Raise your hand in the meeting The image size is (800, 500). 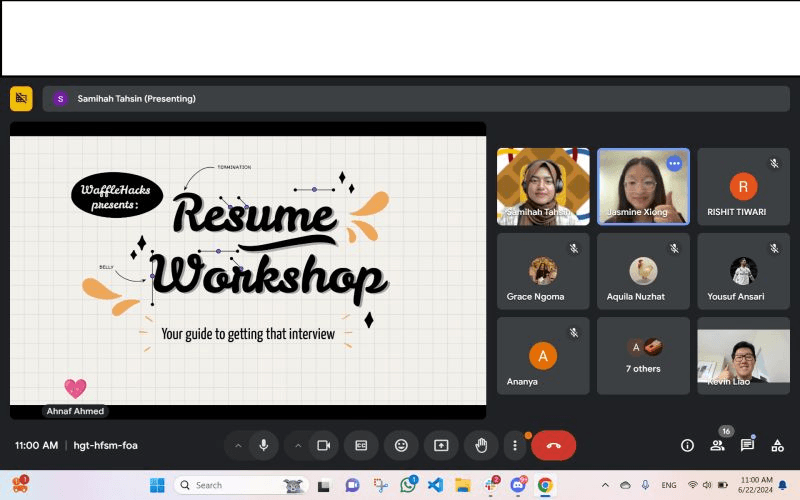pyautogui.click(x=481, y=445)
